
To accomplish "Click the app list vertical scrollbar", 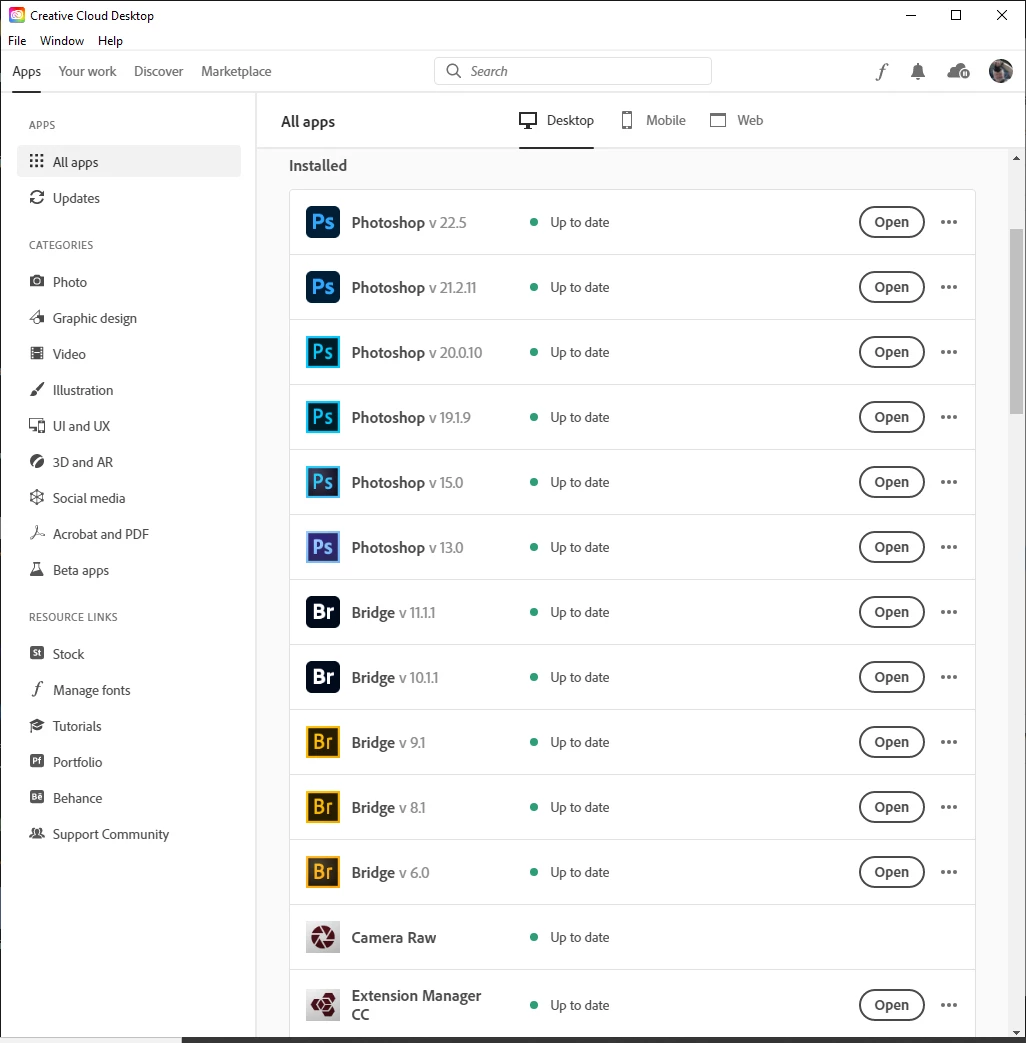I will 1016,321.
